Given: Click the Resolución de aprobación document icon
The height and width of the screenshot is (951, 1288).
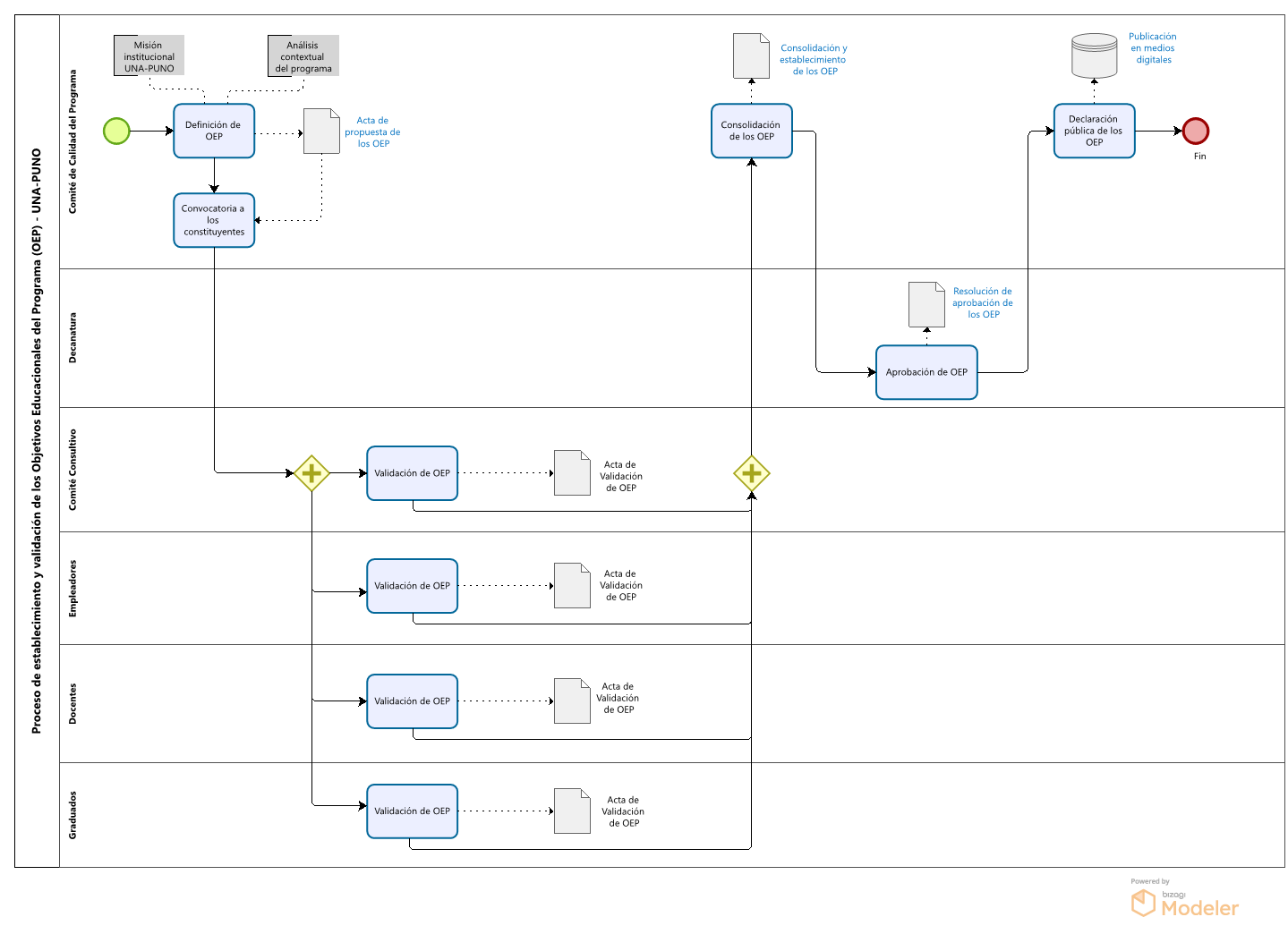Looking at the screenshot, I should click(926, 304).
